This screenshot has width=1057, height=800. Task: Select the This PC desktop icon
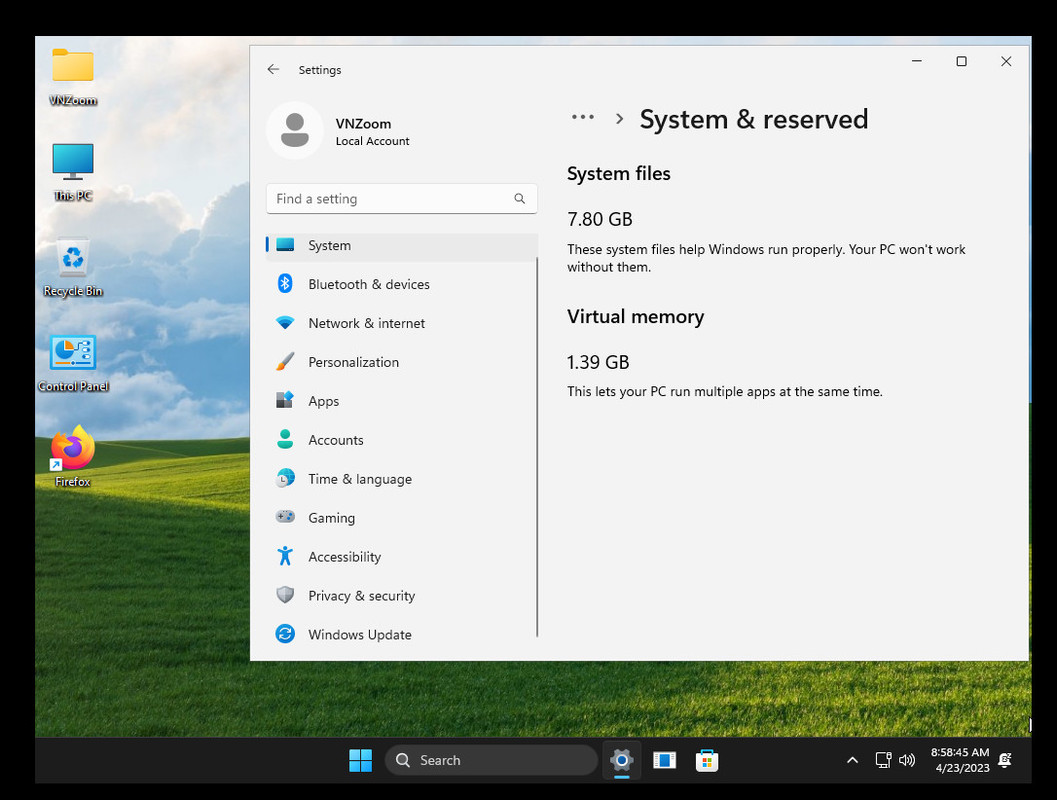(73, 172)
